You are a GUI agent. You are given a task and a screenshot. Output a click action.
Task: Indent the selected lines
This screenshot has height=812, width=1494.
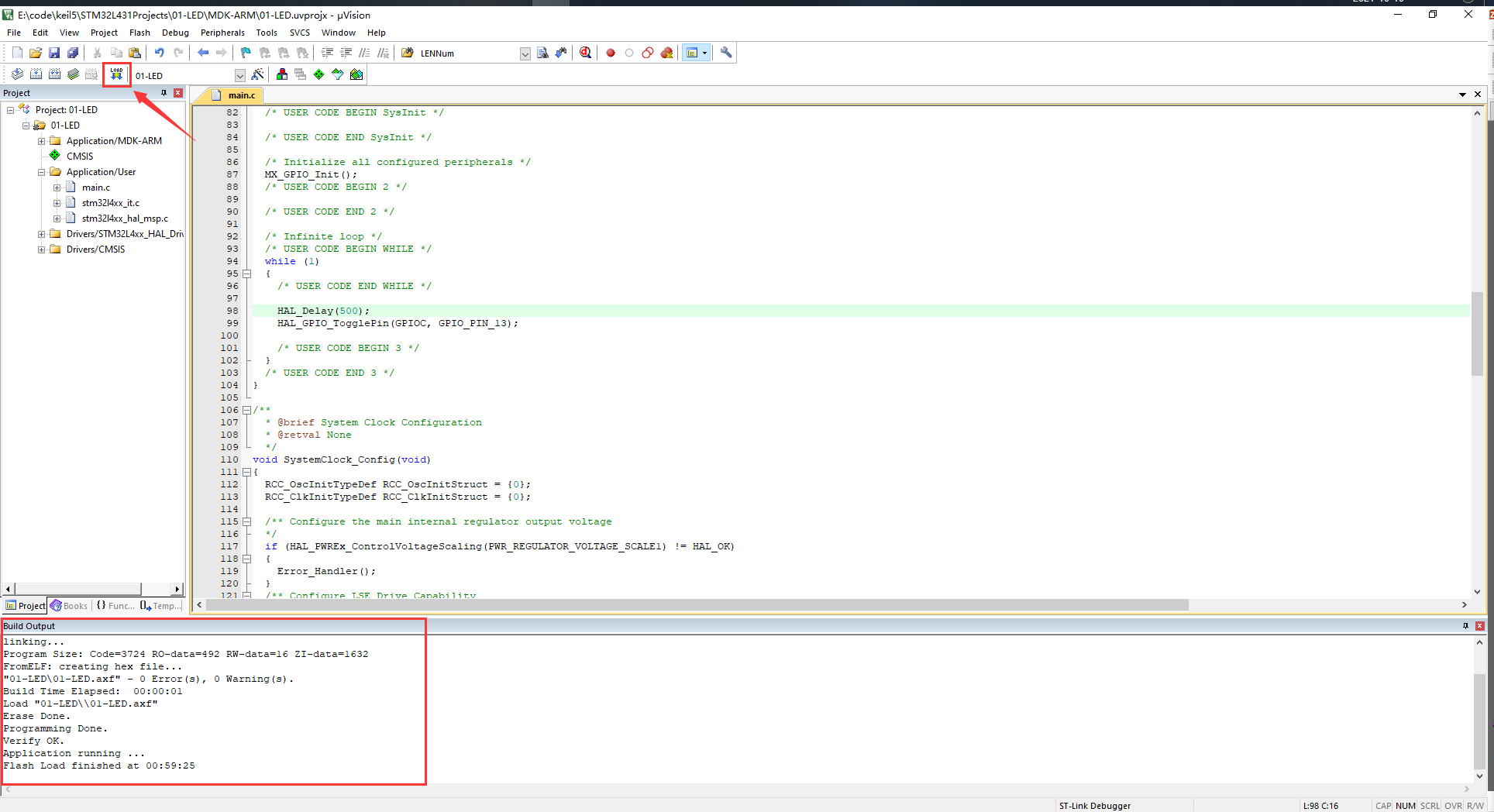pos(327,53)
